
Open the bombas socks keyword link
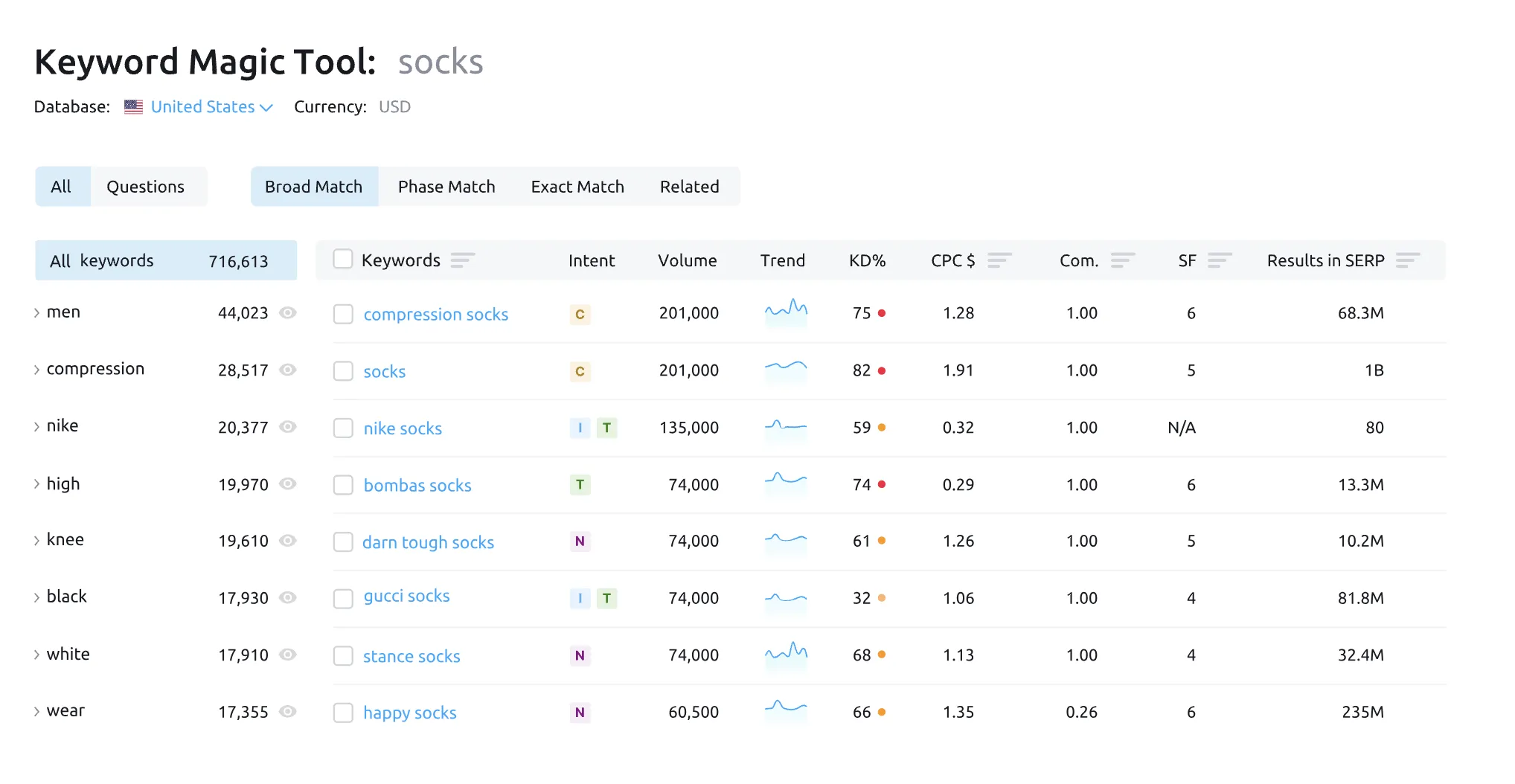(x=417, y=486)
